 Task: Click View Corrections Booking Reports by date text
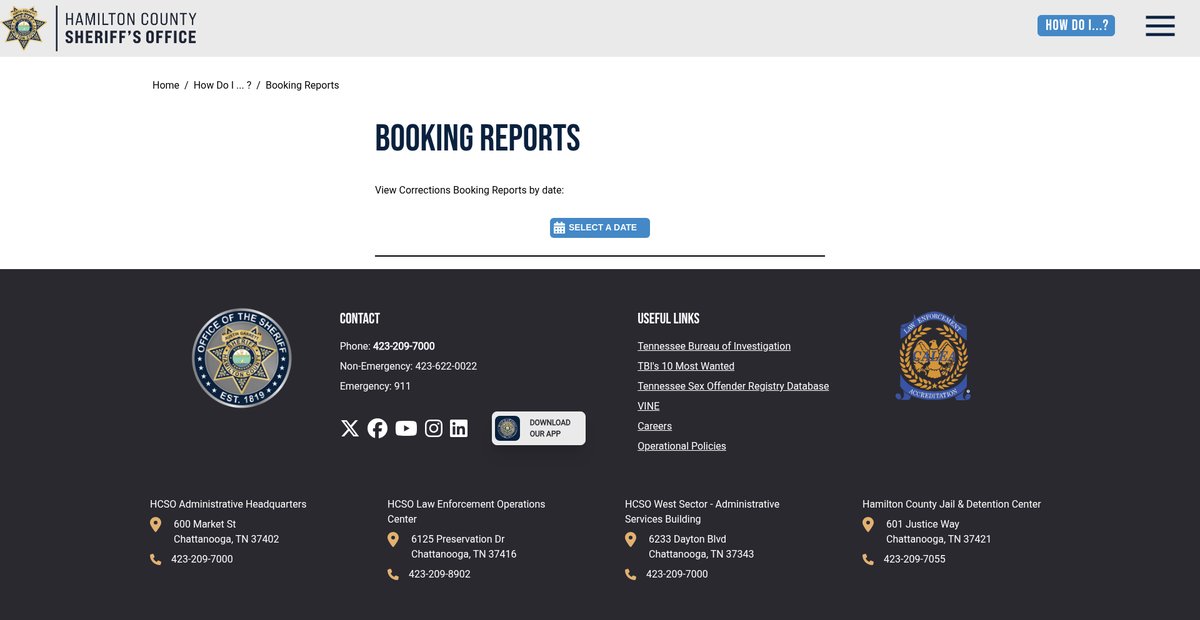click(x=470, y=190)
